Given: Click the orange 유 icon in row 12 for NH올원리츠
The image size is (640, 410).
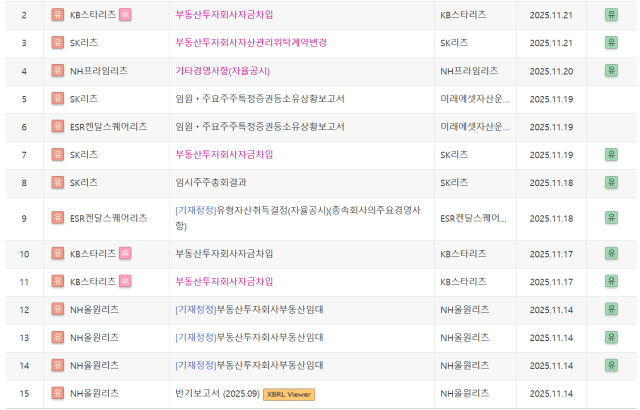Looking at the screenshot, I should (58, 309).
